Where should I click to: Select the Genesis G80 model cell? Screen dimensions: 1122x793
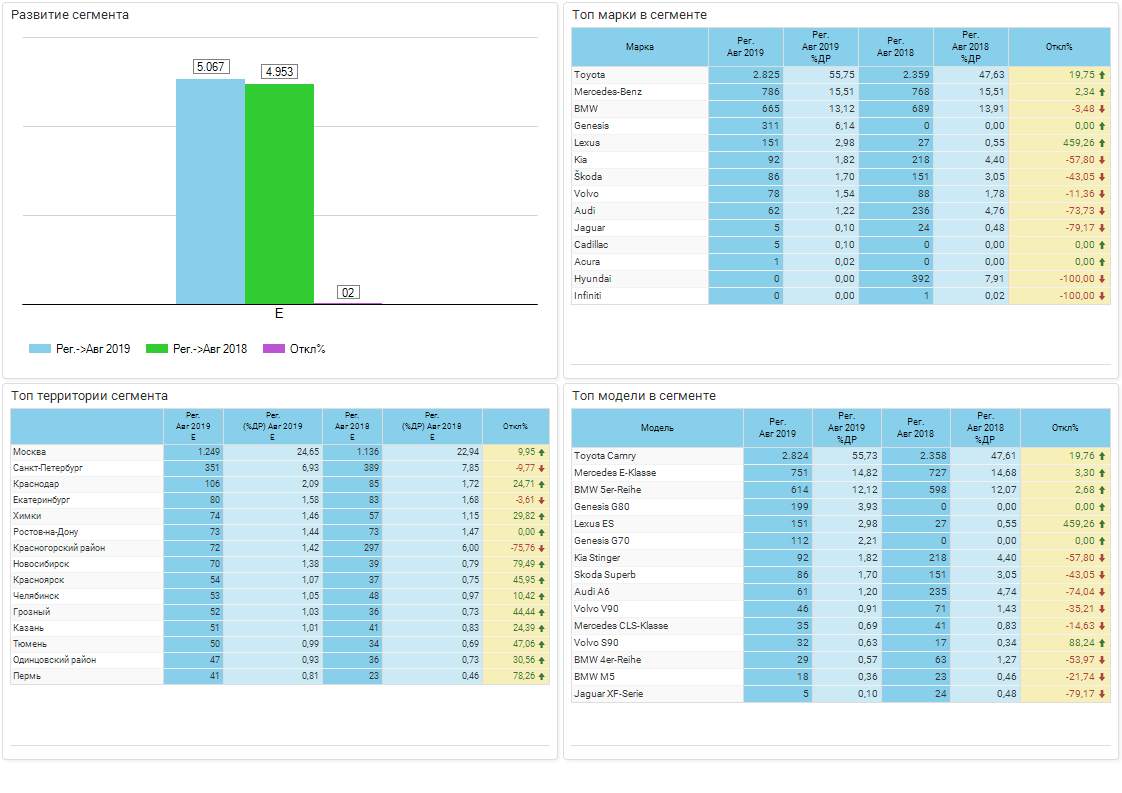(x=657, y=507)
